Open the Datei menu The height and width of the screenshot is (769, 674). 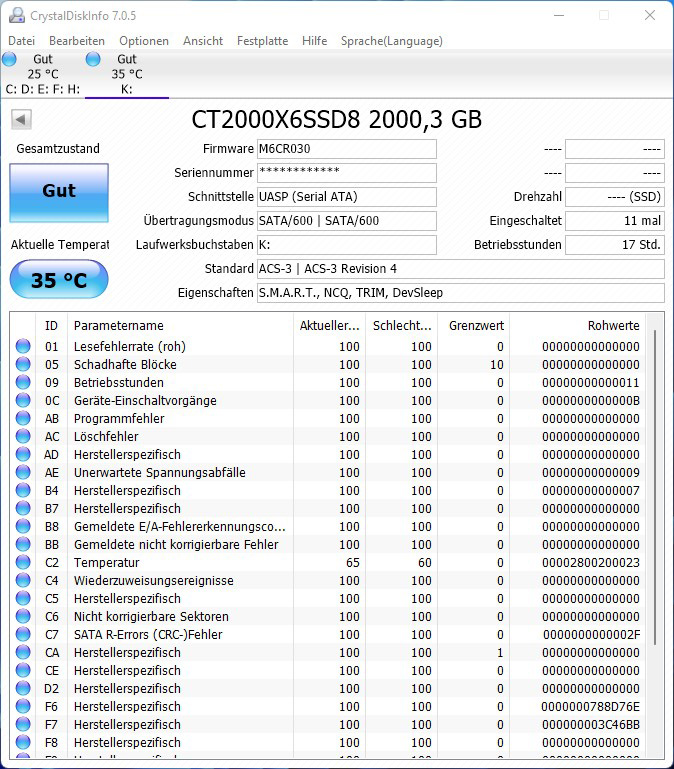[22, 41]
